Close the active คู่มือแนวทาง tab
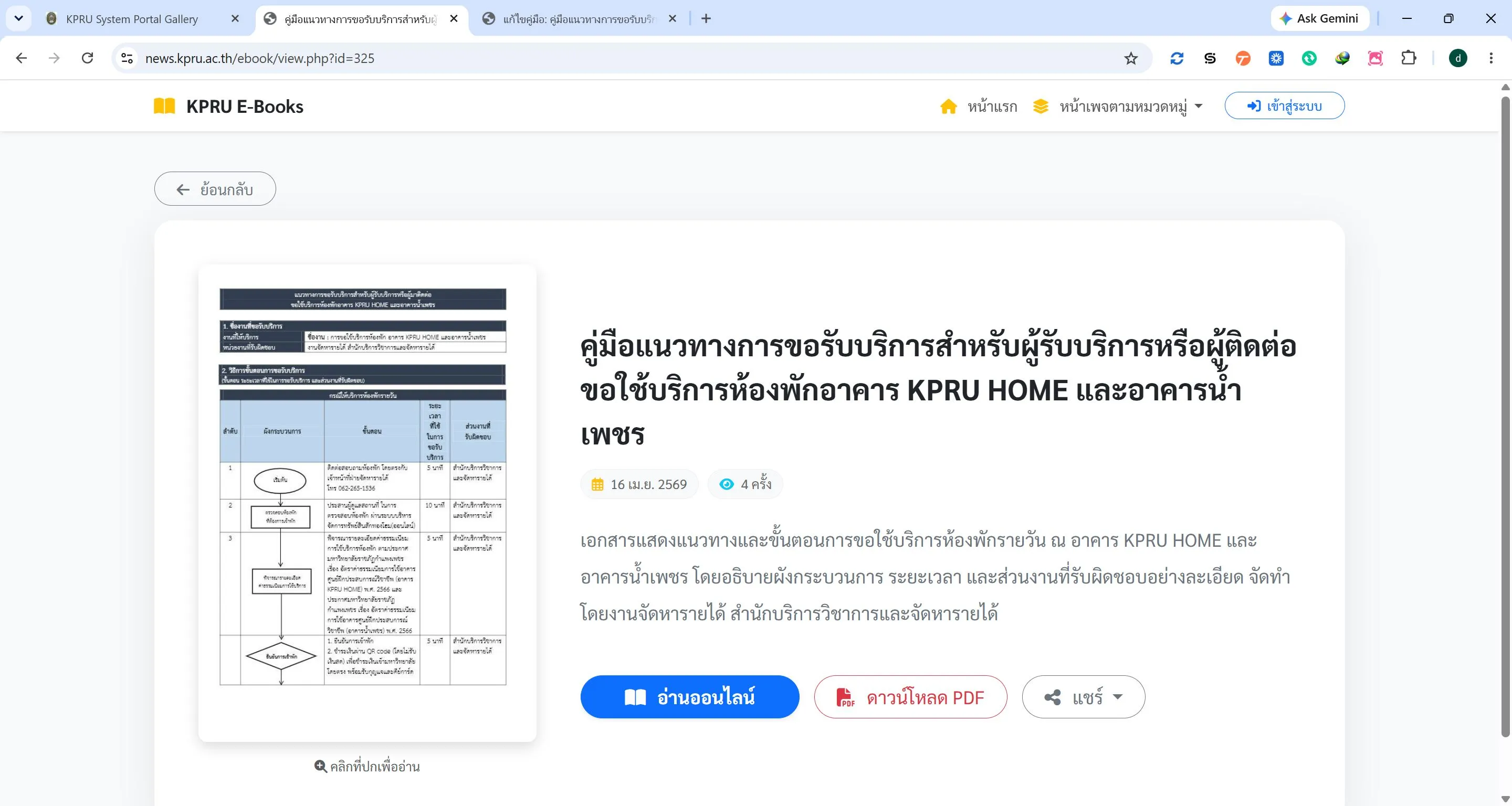 [454, 19]
